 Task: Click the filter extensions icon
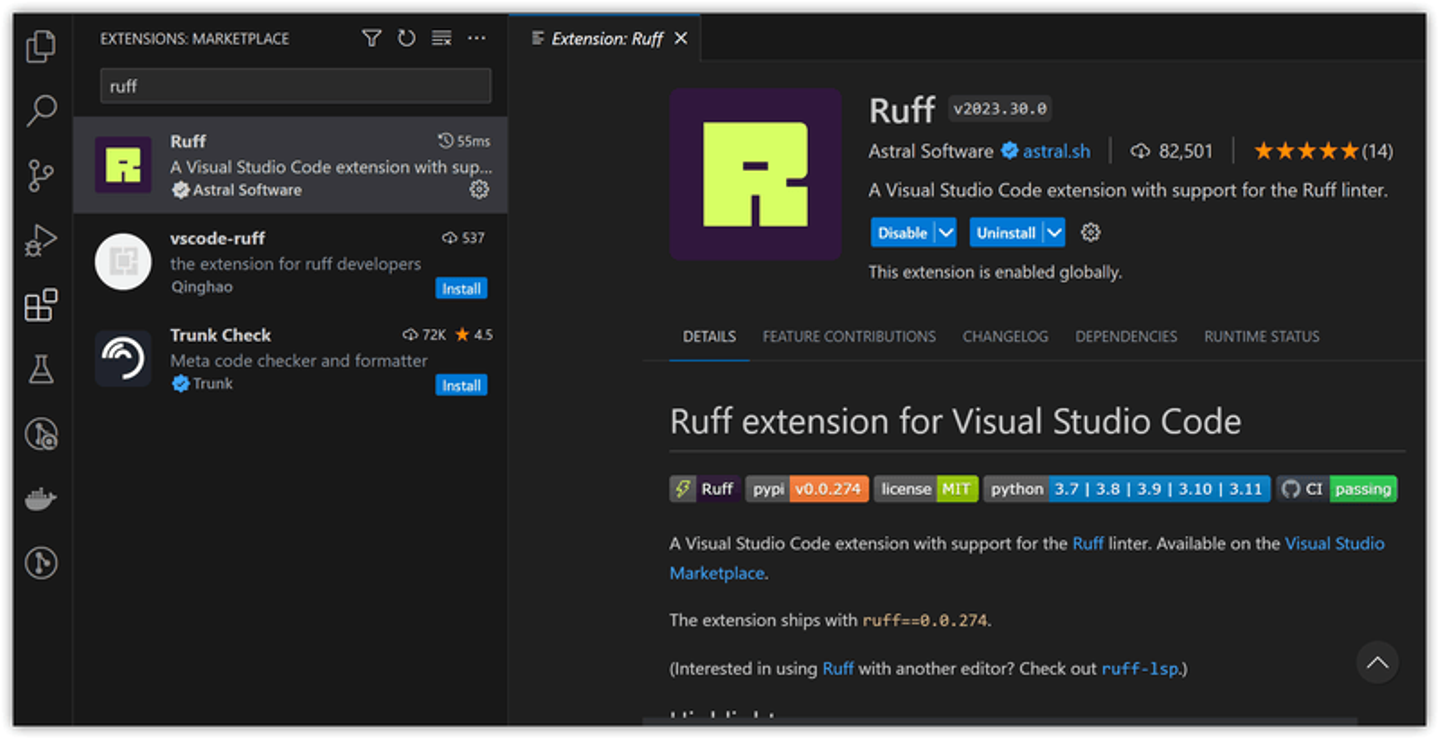(371, 38)
